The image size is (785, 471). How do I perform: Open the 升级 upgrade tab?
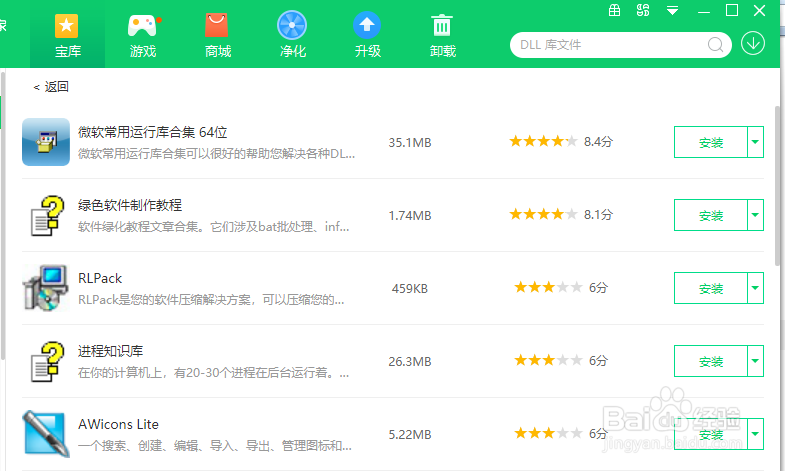pyautogui.click(x=367, y=36)
